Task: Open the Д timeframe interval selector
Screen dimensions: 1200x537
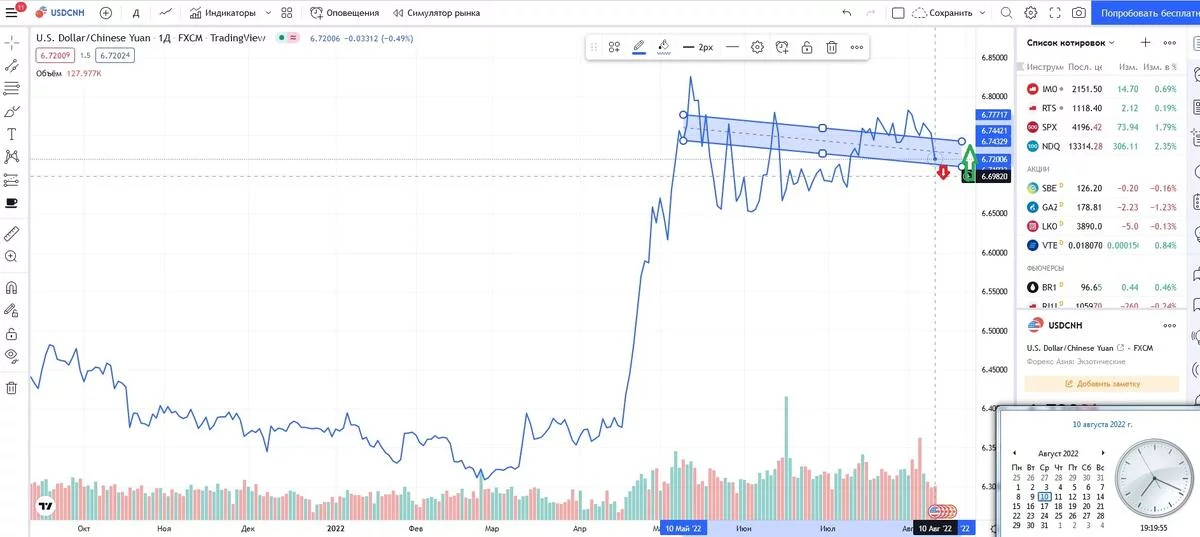Action: coord(135,13)
